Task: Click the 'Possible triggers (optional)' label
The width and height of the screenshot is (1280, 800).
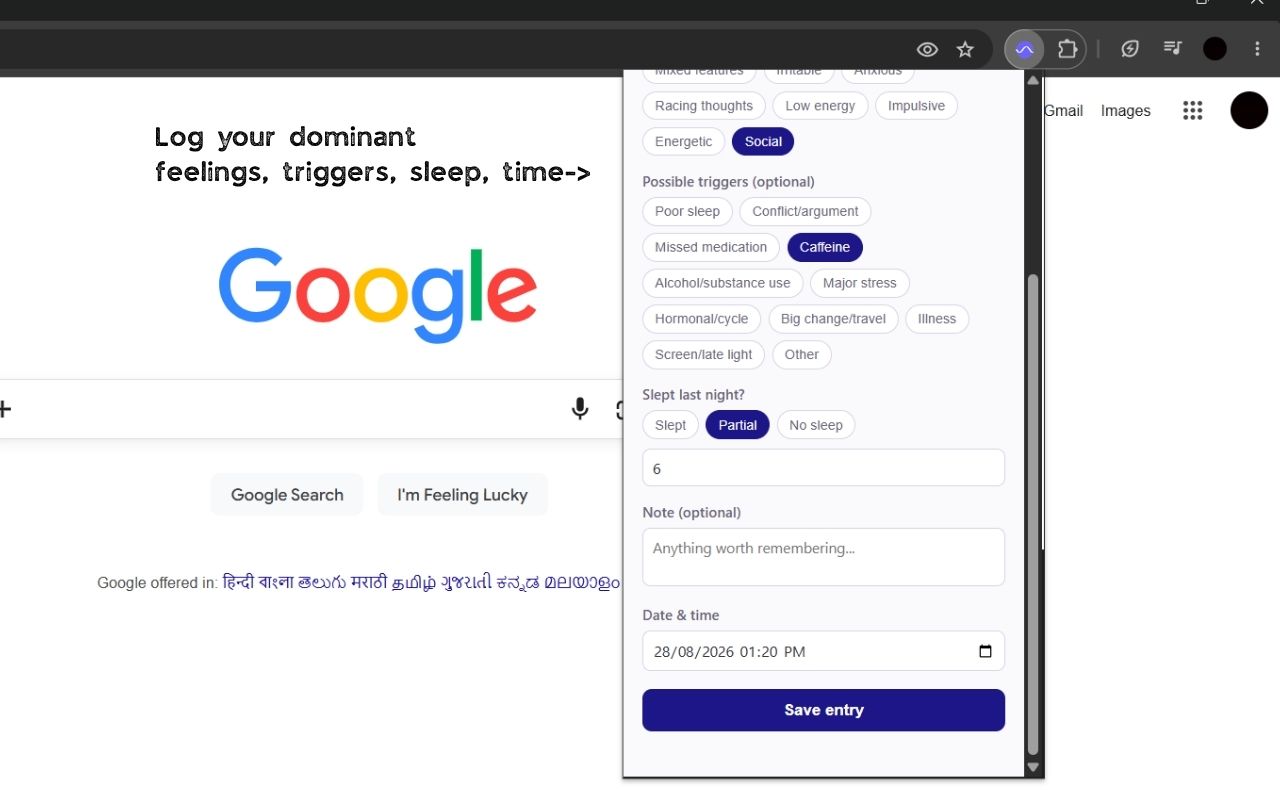Action: pos(728,182)
